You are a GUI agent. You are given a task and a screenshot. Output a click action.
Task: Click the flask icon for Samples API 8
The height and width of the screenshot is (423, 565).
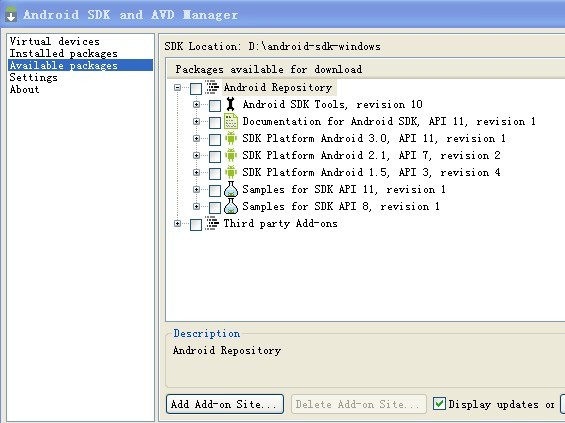[231, 206]
